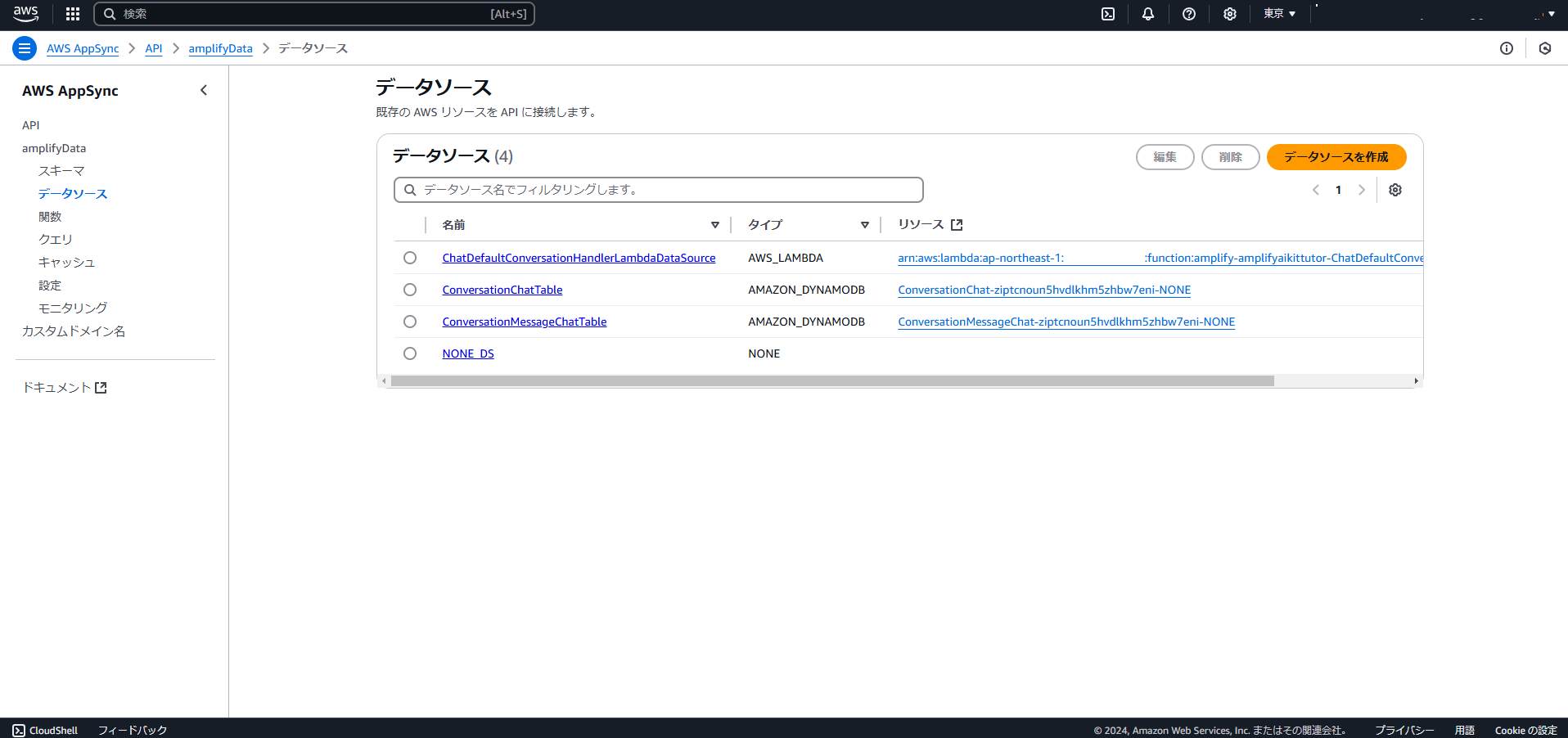Screen dimensions: 1568x738
Task: Sort by タイプ column dropdown arrow
Action: (x=865, y=225)
